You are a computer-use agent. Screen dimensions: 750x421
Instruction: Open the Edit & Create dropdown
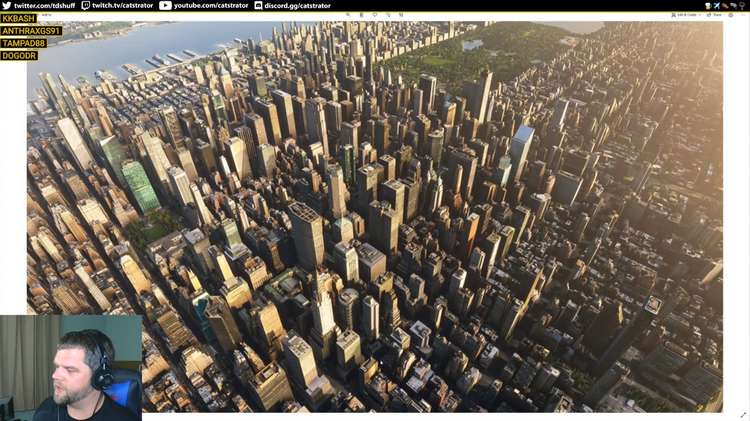(x=686, y=15)
